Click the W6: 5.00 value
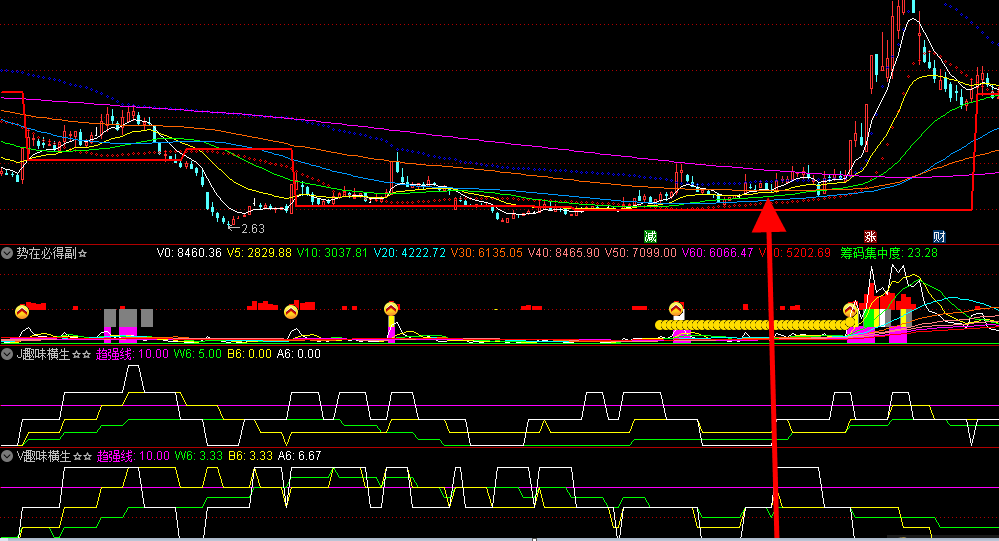This screenshot has width=999, height=541. [198, 354]
